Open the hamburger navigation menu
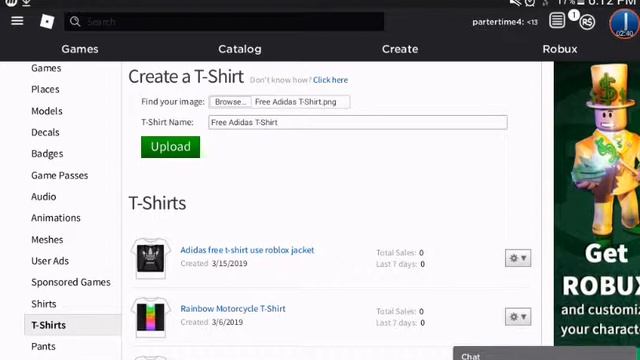The image size is (640, 360). (17, 21)
